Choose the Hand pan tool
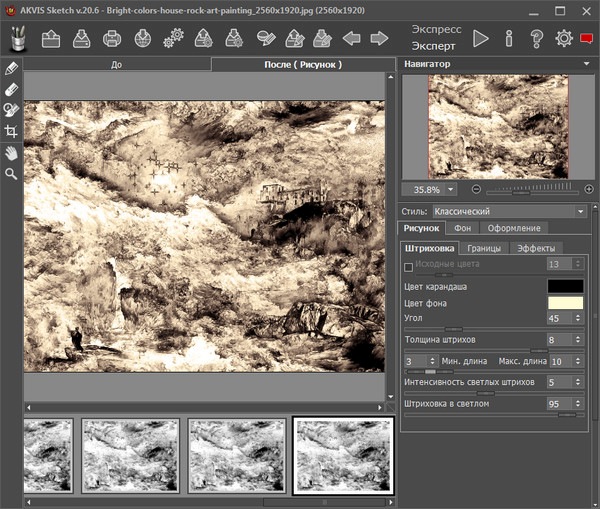Screen dimensions: 600x509 tap(11, 152)
